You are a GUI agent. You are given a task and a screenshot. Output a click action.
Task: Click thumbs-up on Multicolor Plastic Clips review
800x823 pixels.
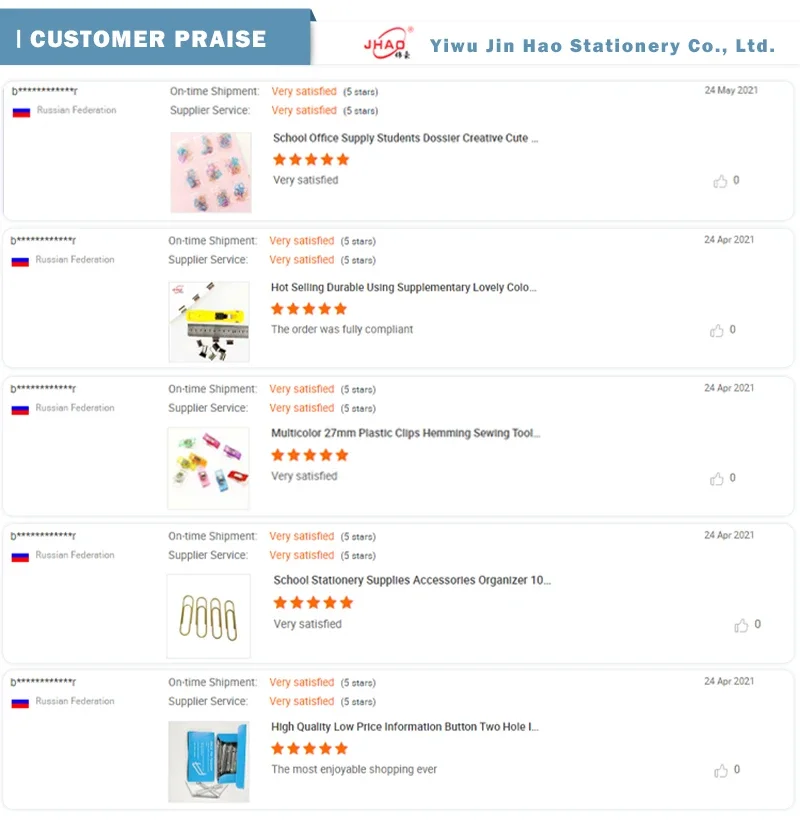[717, 479]
